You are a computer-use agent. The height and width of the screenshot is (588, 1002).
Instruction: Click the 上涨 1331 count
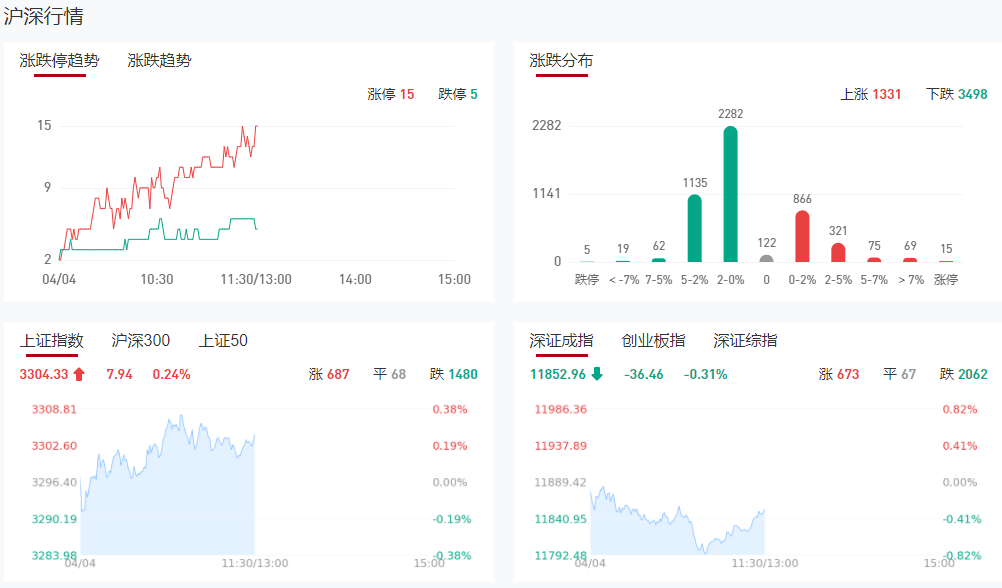click(x=871, y=94)
